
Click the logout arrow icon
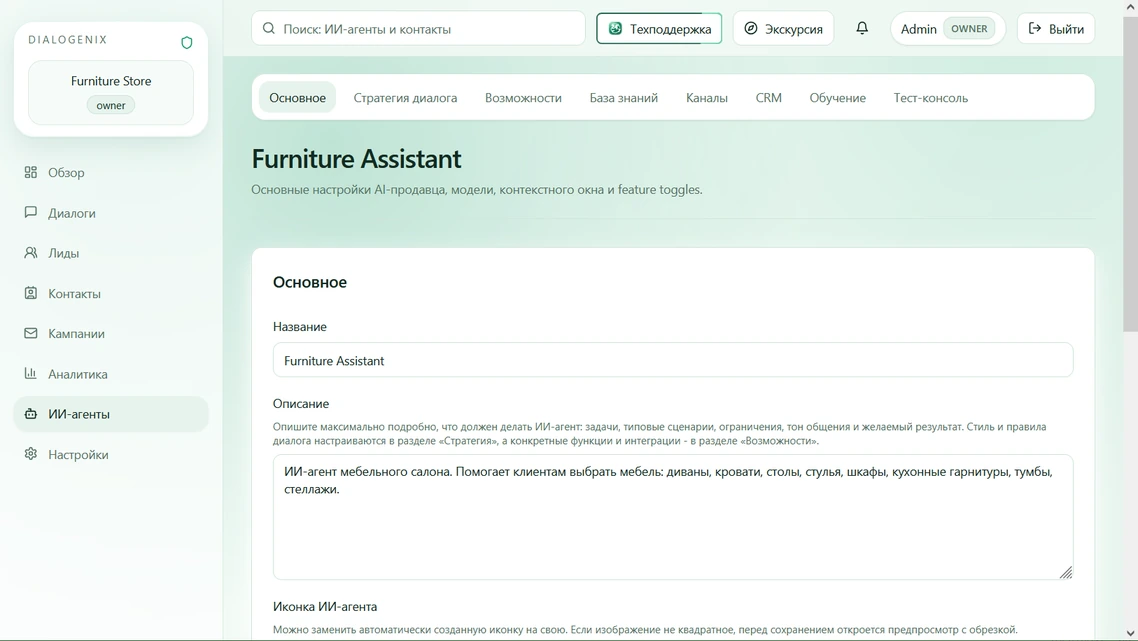click(1035, 28)
